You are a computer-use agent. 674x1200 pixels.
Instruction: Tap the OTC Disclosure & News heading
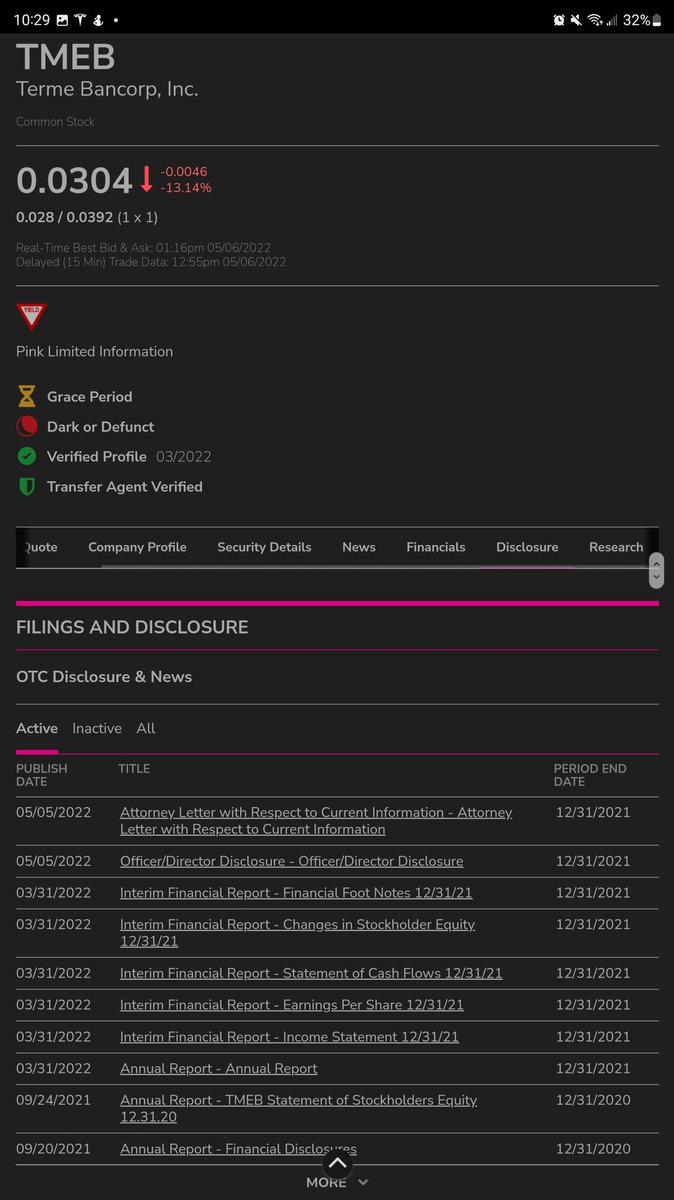pyautogui.click(x=104, y=677)
